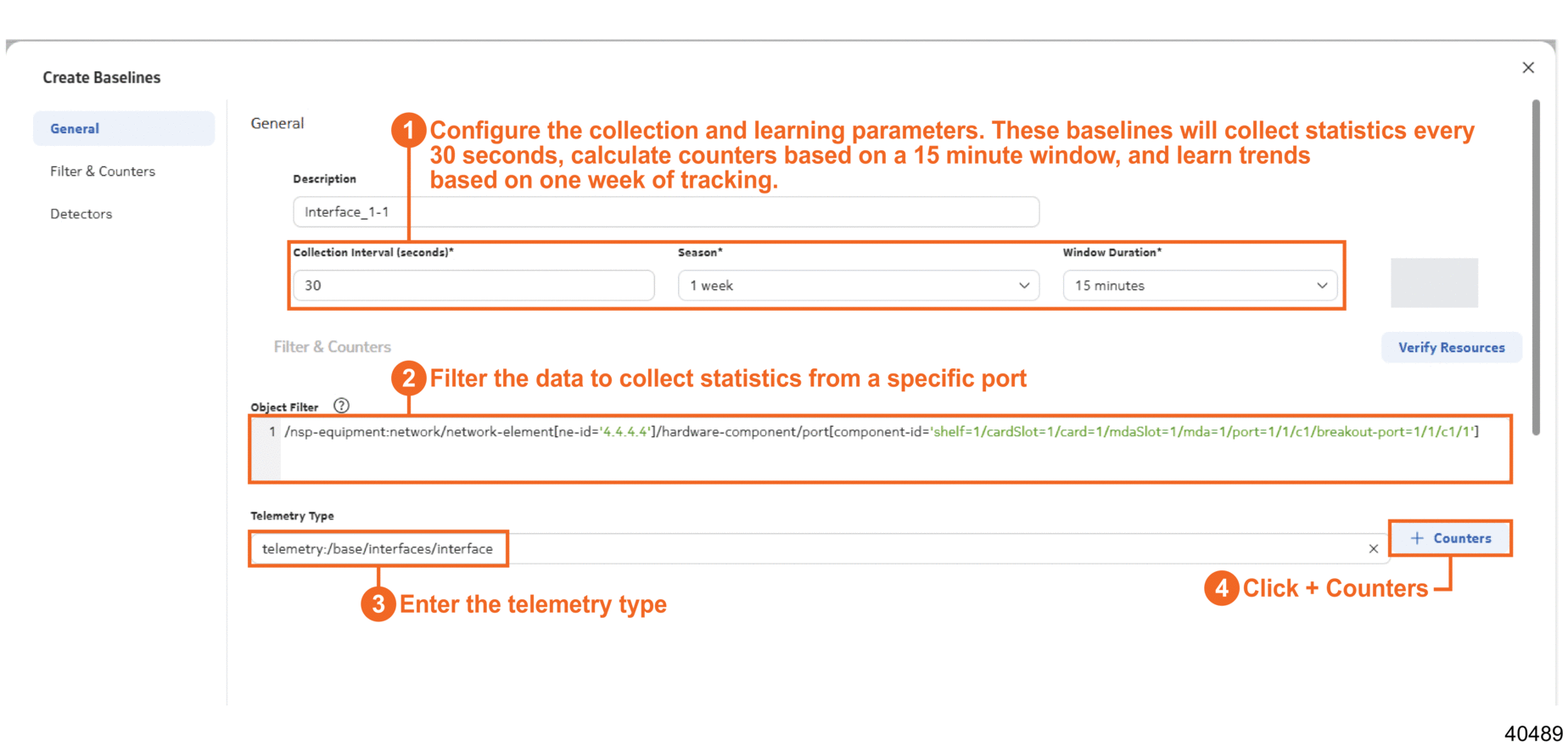Click the Create Baselines dialog title

tap(102, 77)
